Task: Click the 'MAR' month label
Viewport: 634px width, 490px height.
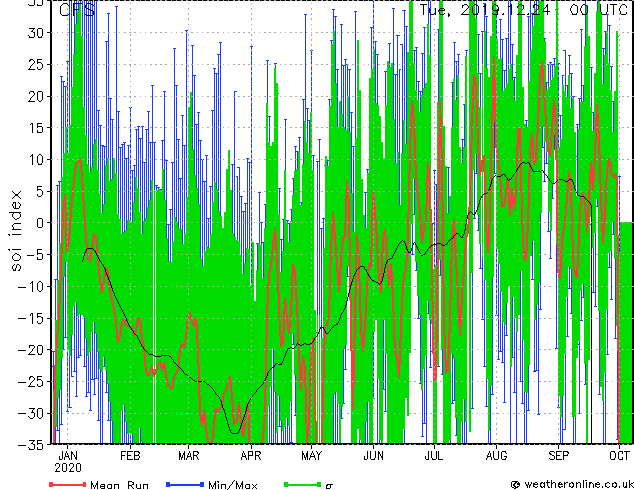Action: coord(189,456)
